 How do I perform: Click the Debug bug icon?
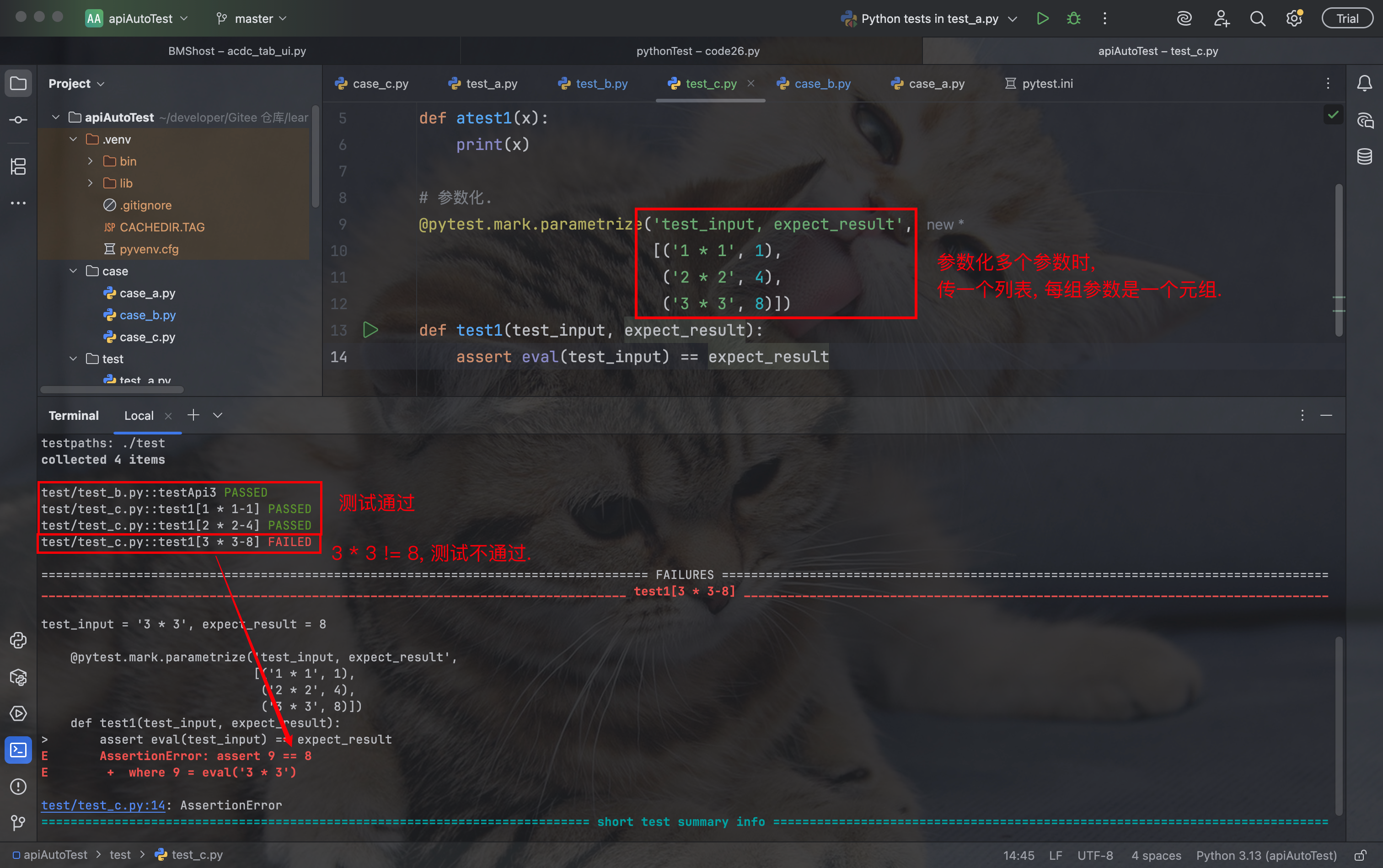coord(1073,18)
